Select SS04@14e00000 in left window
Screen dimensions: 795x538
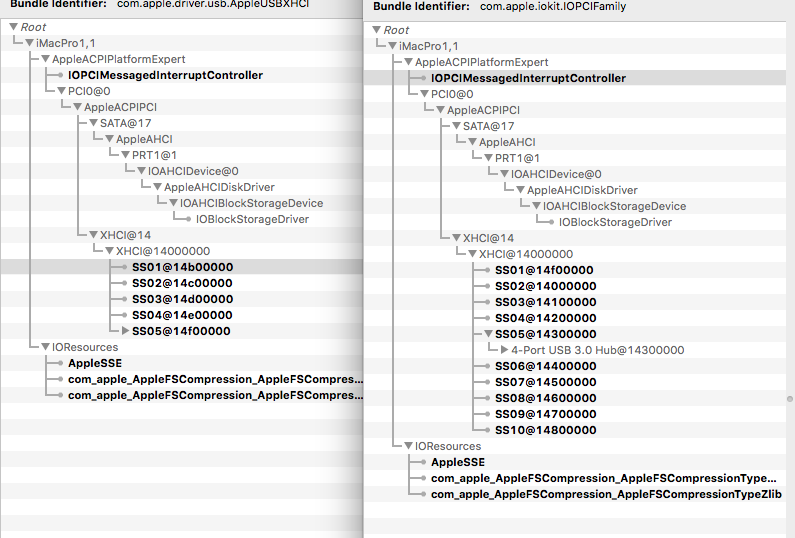[182, 315]
